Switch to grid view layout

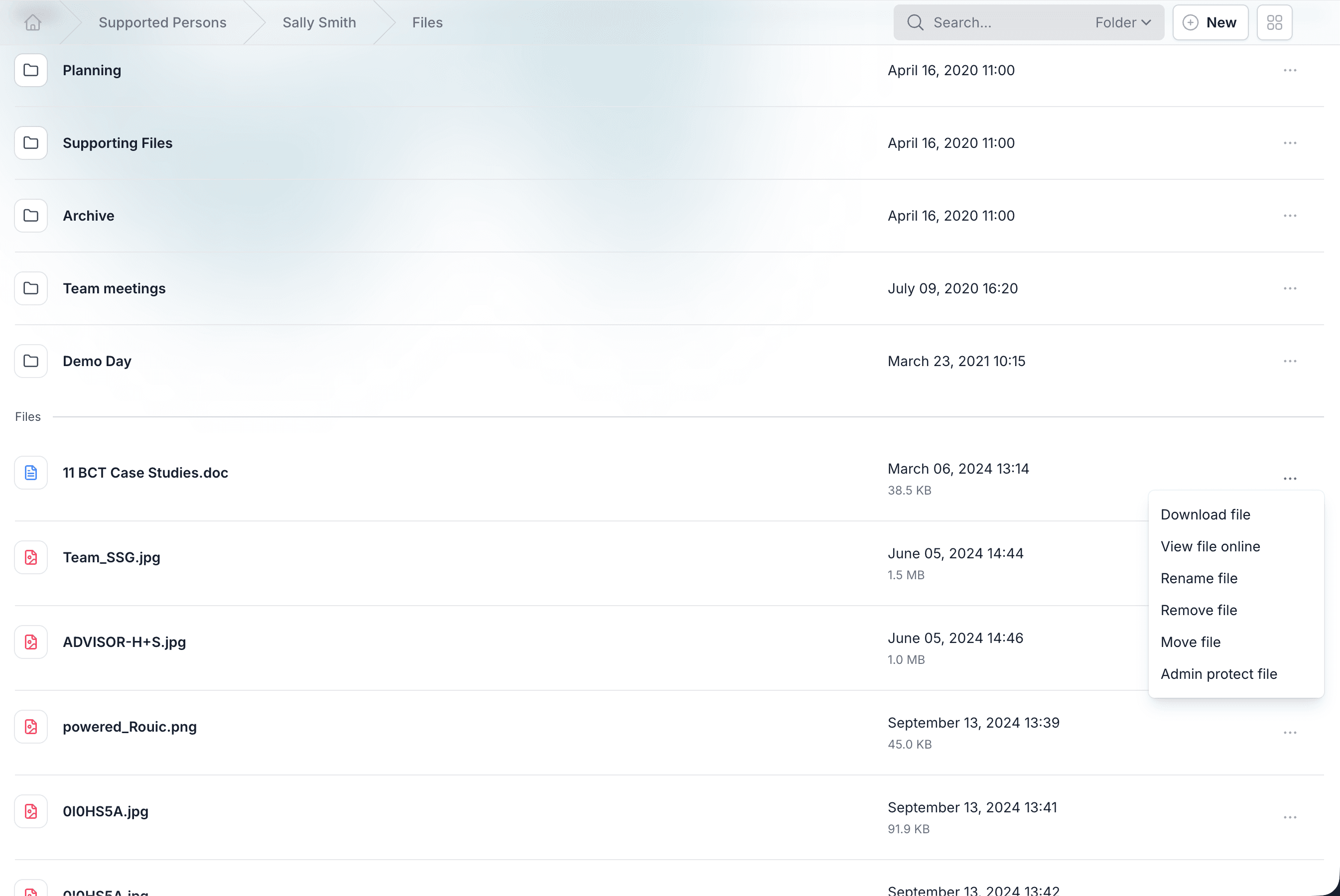pyautogui.click(x=1274, y=22)
